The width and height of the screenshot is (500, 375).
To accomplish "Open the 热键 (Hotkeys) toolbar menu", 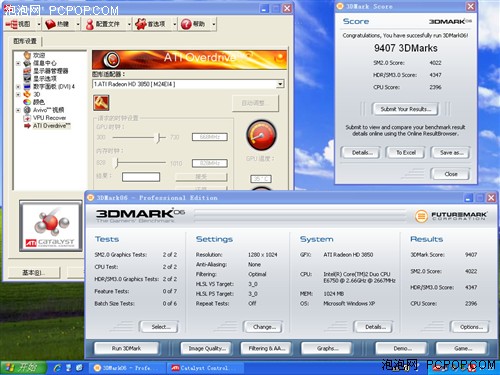I will click(58, 24).
